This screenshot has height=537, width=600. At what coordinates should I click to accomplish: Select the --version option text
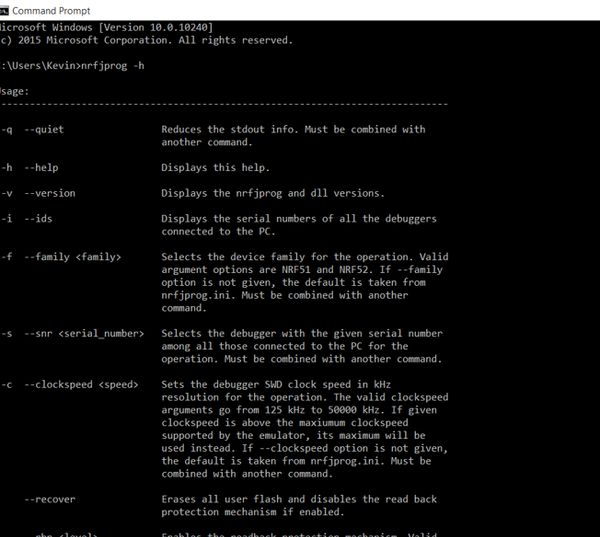[x=50, y=193]
